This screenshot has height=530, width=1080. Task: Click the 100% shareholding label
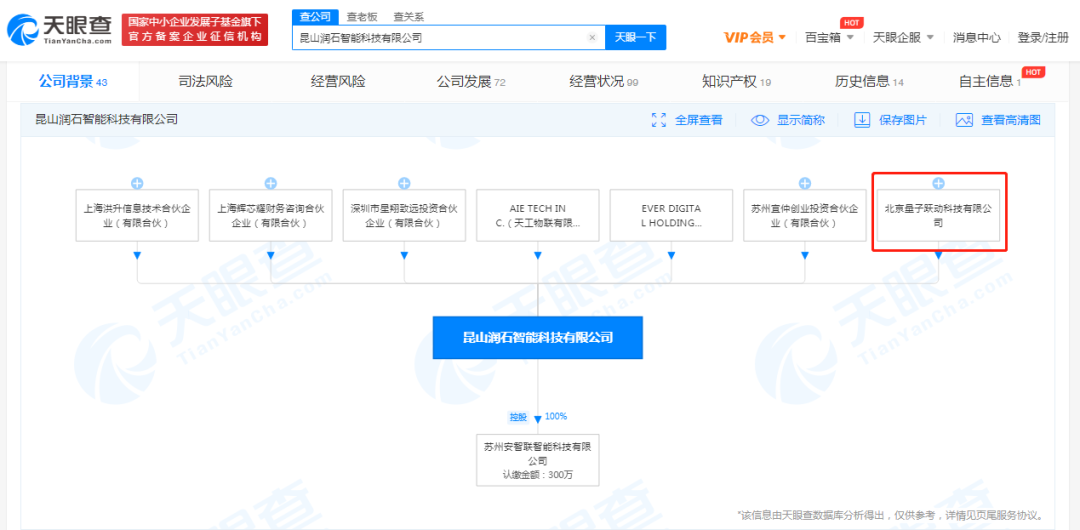pos(556,416)
